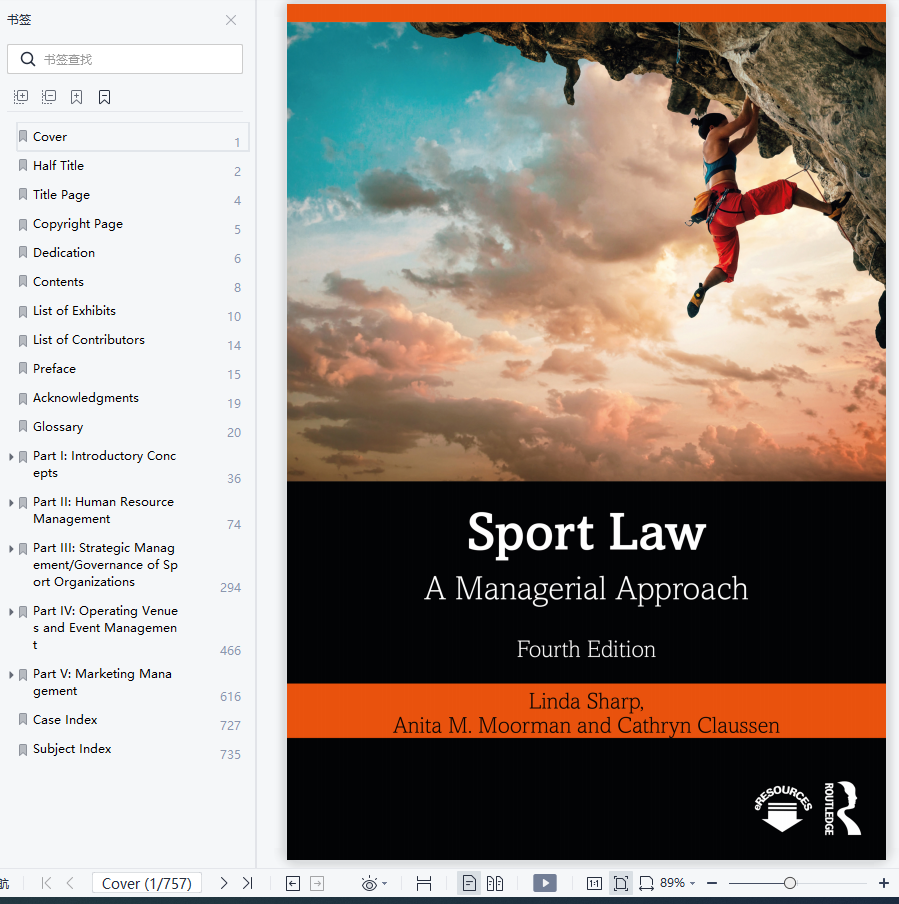Open eye protection mode dropdown arrow
Image resolution: width=899 pixels, height=904 pixels.
(385, 883)
